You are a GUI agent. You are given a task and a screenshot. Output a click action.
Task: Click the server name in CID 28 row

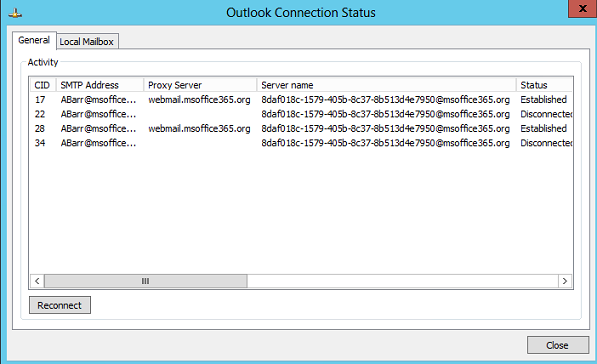(x=385, y=129)
